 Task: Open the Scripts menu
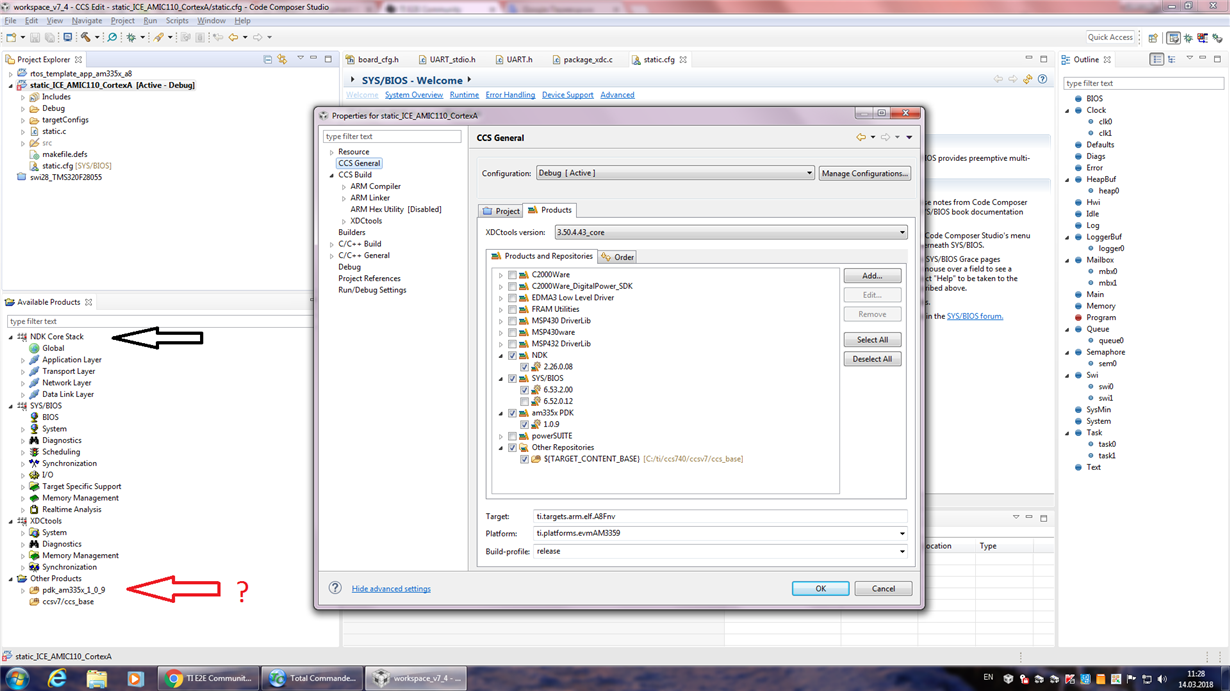177,20
